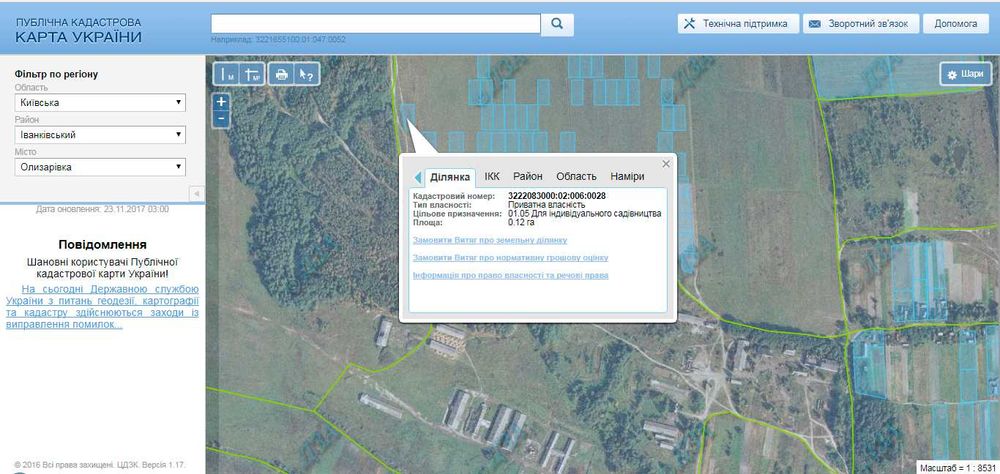Click the Дата оновлення 23.11.2017 text
Viewport: 1000px width, 474px height.
click(103, 209)
